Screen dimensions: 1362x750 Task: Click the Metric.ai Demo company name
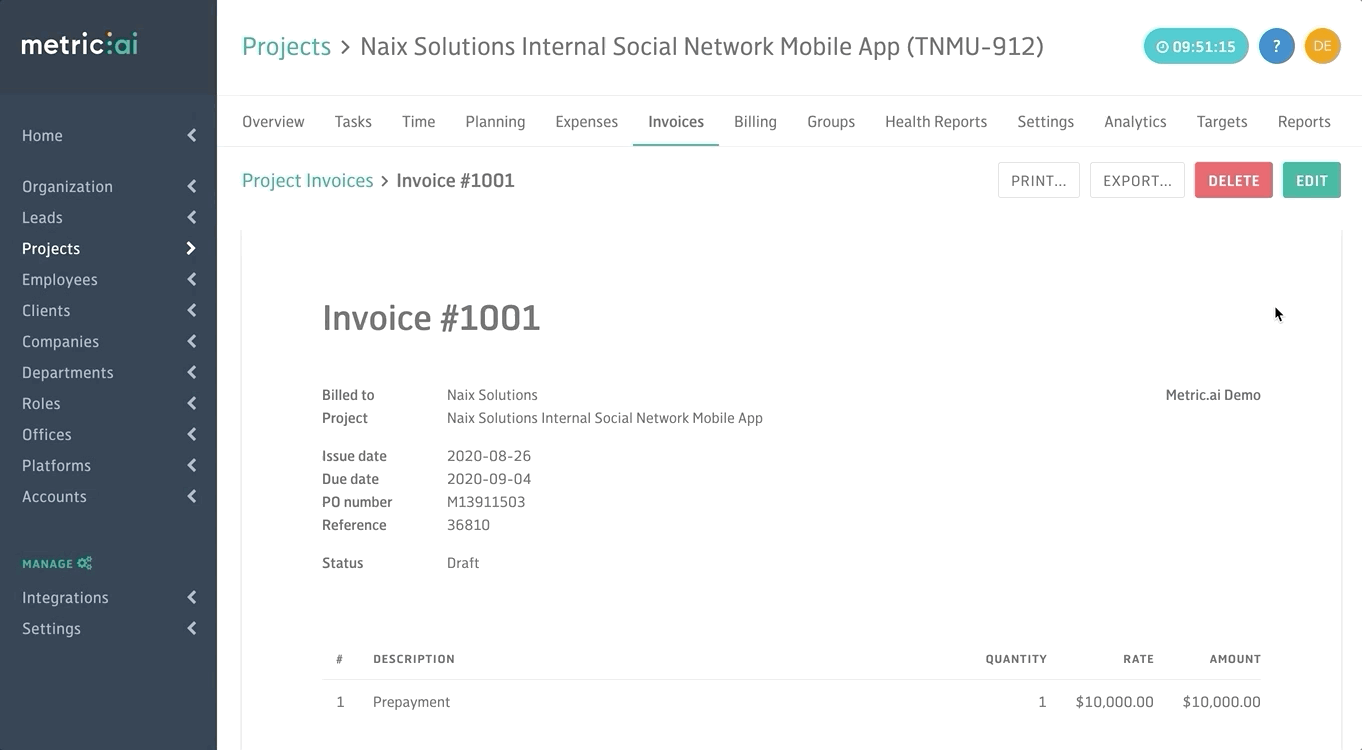click(x=1213, y=395)
